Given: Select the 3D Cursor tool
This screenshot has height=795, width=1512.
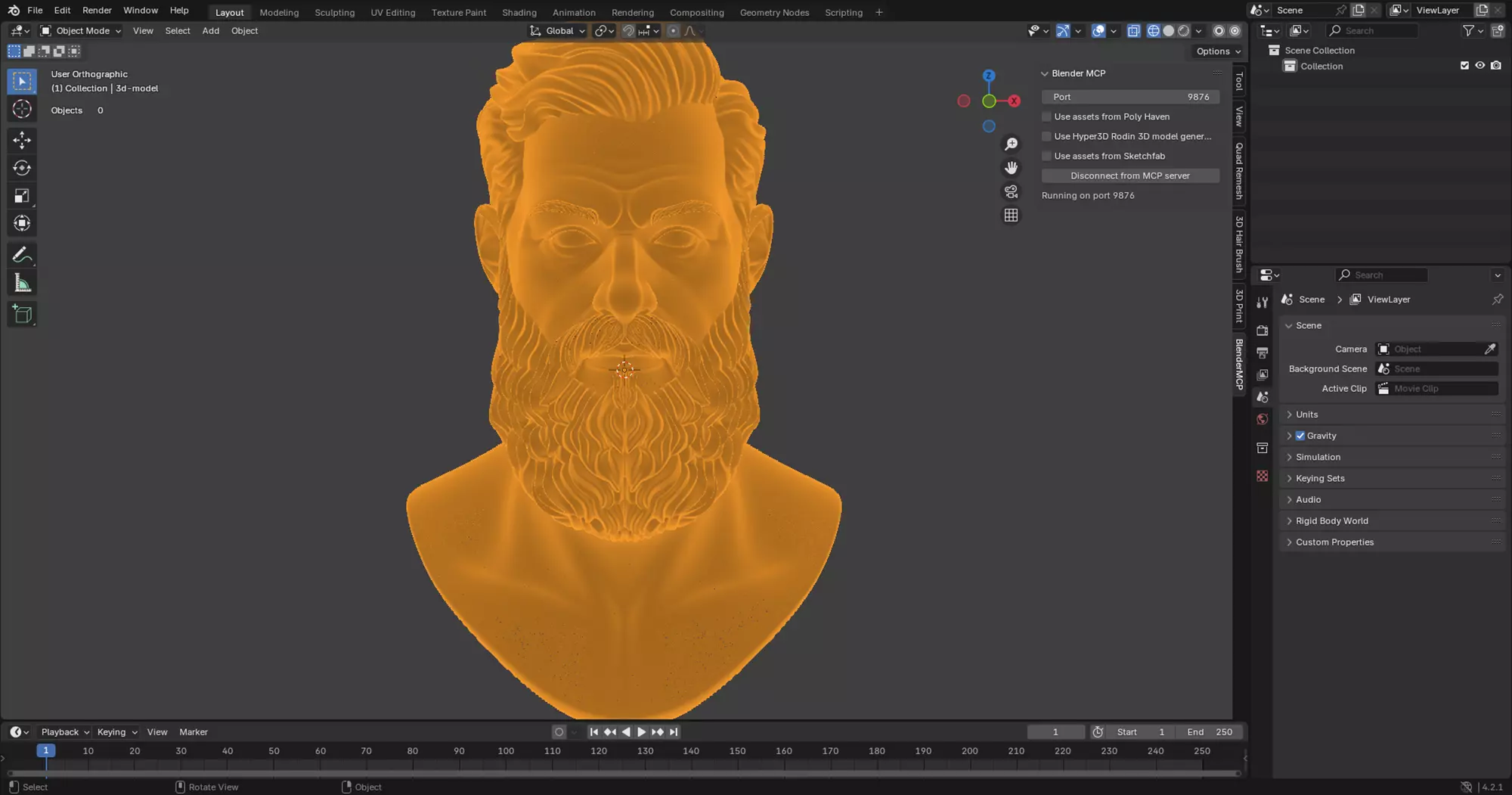Looking at the screenshot, I should pyautogui.click(x=22, y=109).
